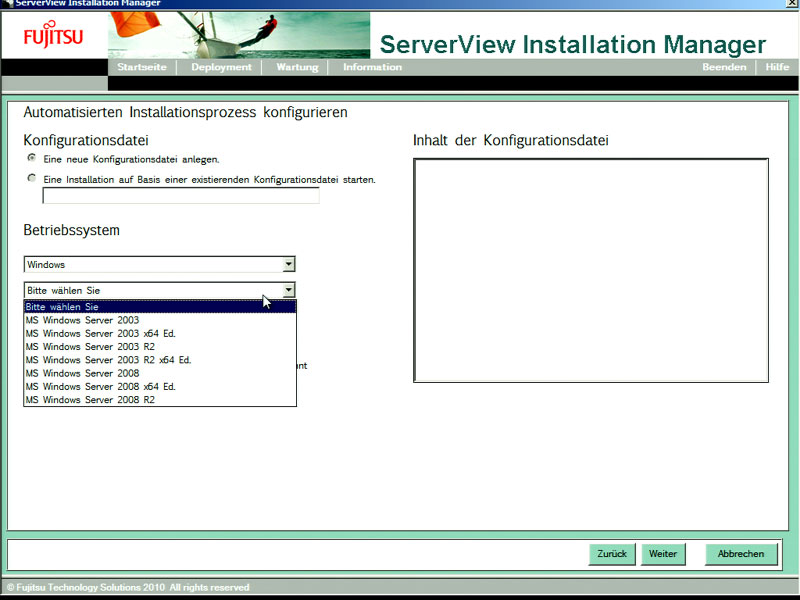Open Hilfe in the navigation bar

(x=777, y=67)
